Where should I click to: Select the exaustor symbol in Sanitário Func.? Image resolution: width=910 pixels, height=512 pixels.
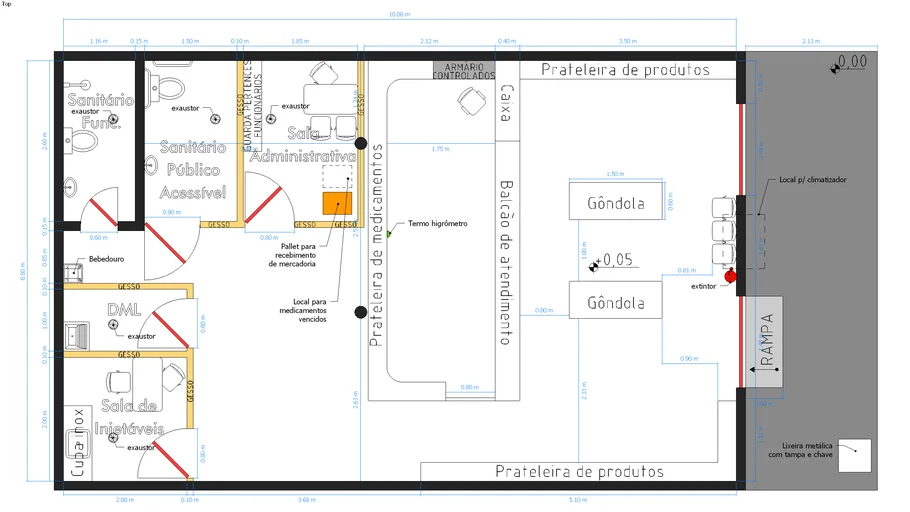pyautogui.click(x=113, y=119)
